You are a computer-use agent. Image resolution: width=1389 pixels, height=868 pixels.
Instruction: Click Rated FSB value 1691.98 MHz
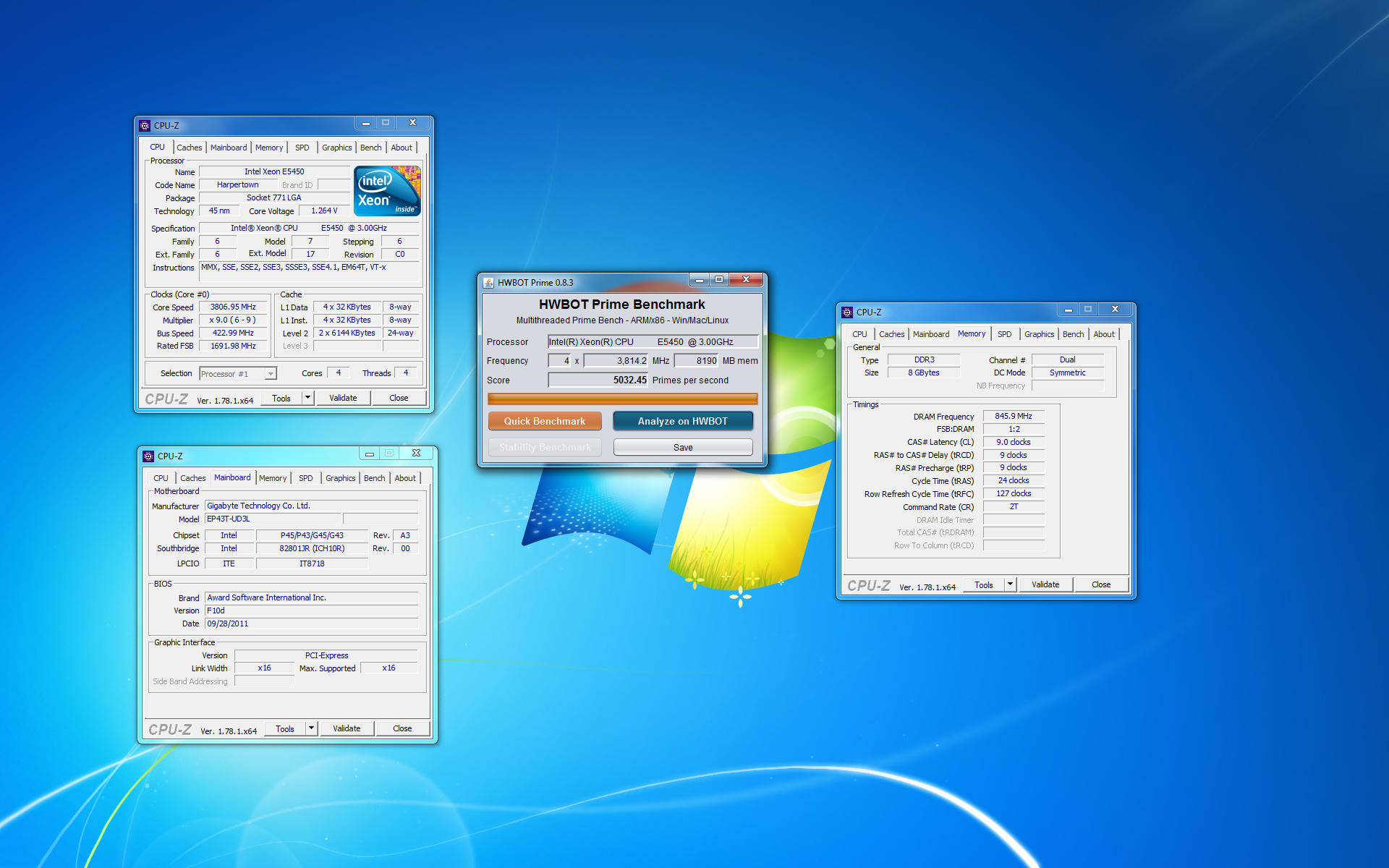tap(233, 346)
